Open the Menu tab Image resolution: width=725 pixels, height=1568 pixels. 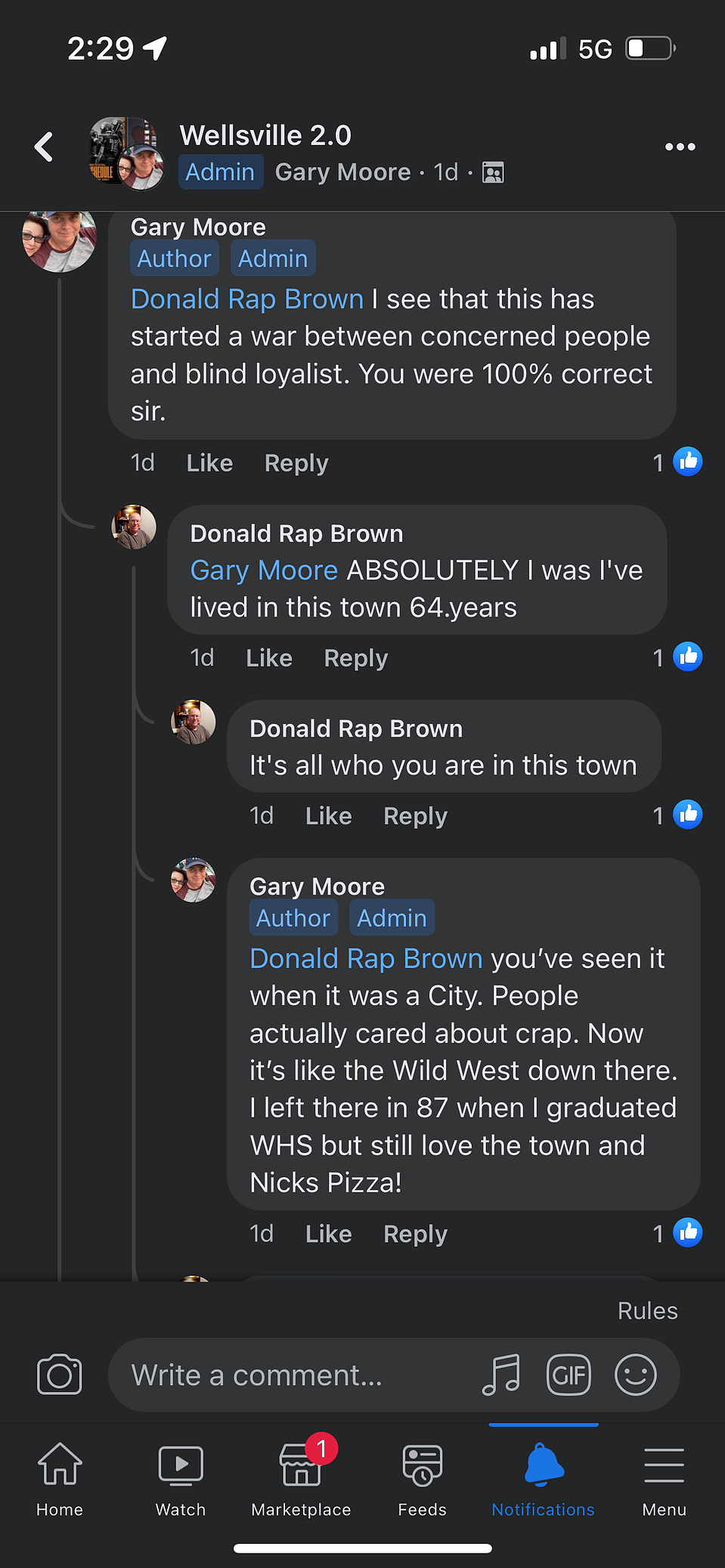click(664, 1479)
